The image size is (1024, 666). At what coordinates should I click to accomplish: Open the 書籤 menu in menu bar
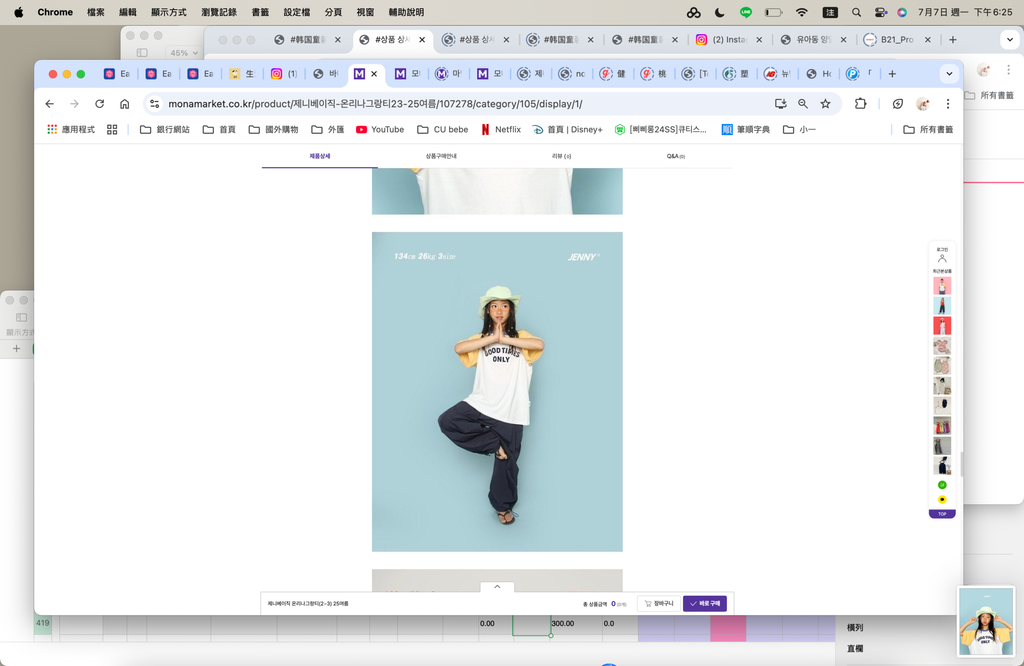pos(260,12)
